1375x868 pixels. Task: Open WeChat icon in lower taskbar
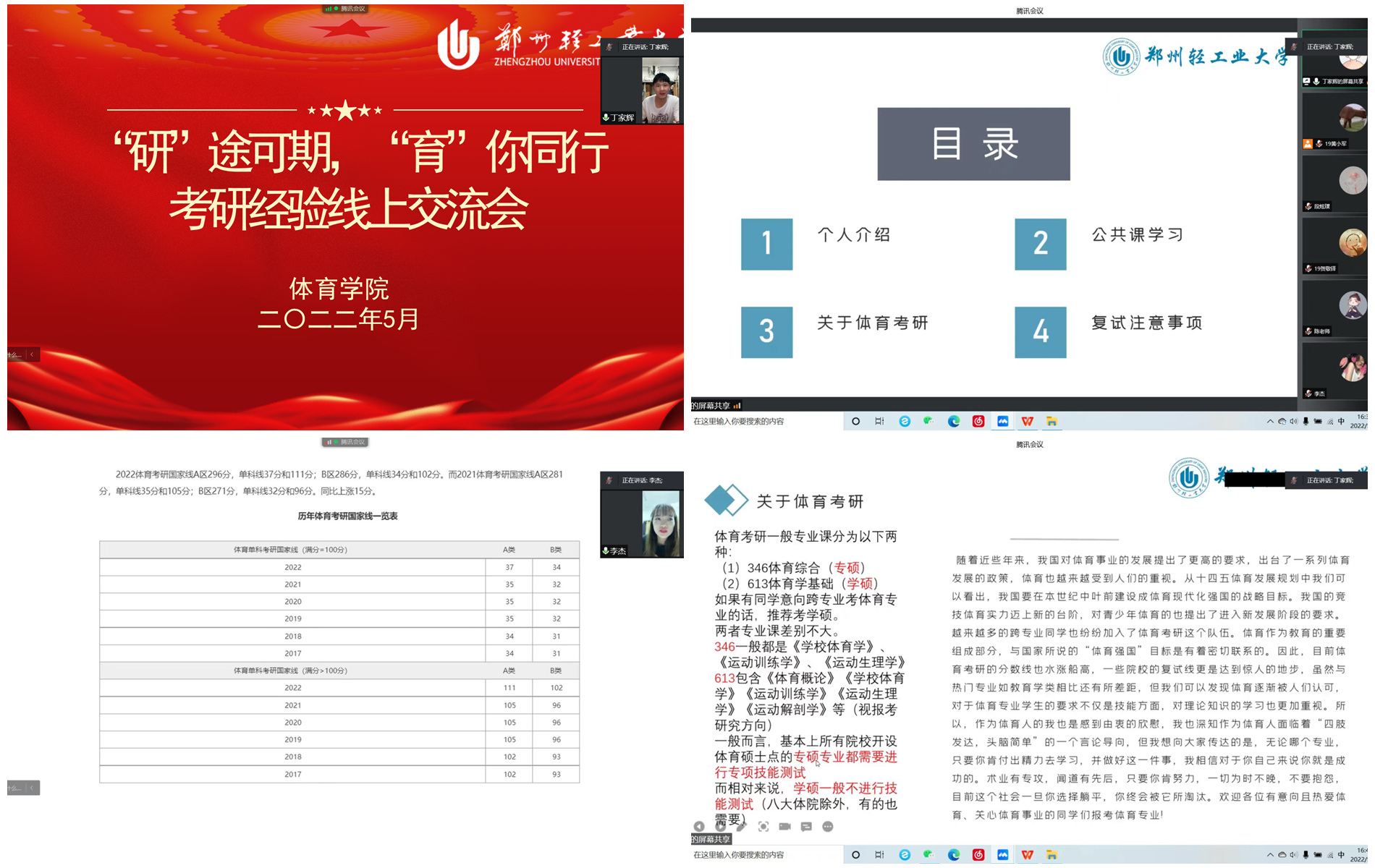928,855
